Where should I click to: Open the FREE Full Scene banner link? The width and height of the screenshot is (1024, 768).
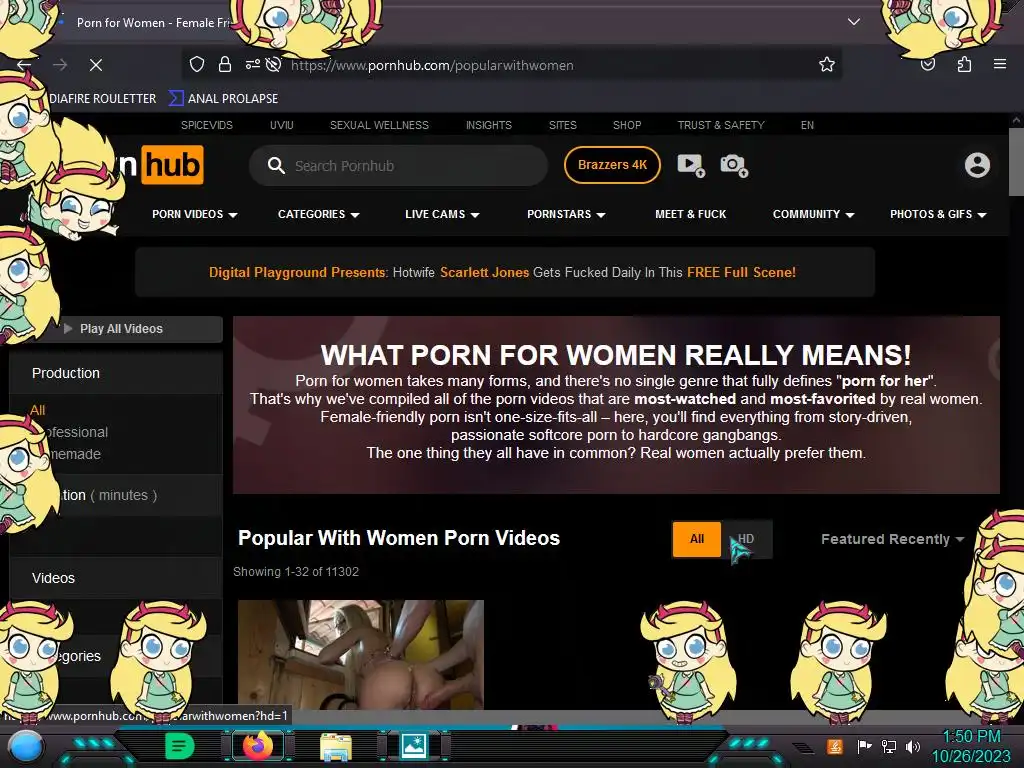[741, 272]
